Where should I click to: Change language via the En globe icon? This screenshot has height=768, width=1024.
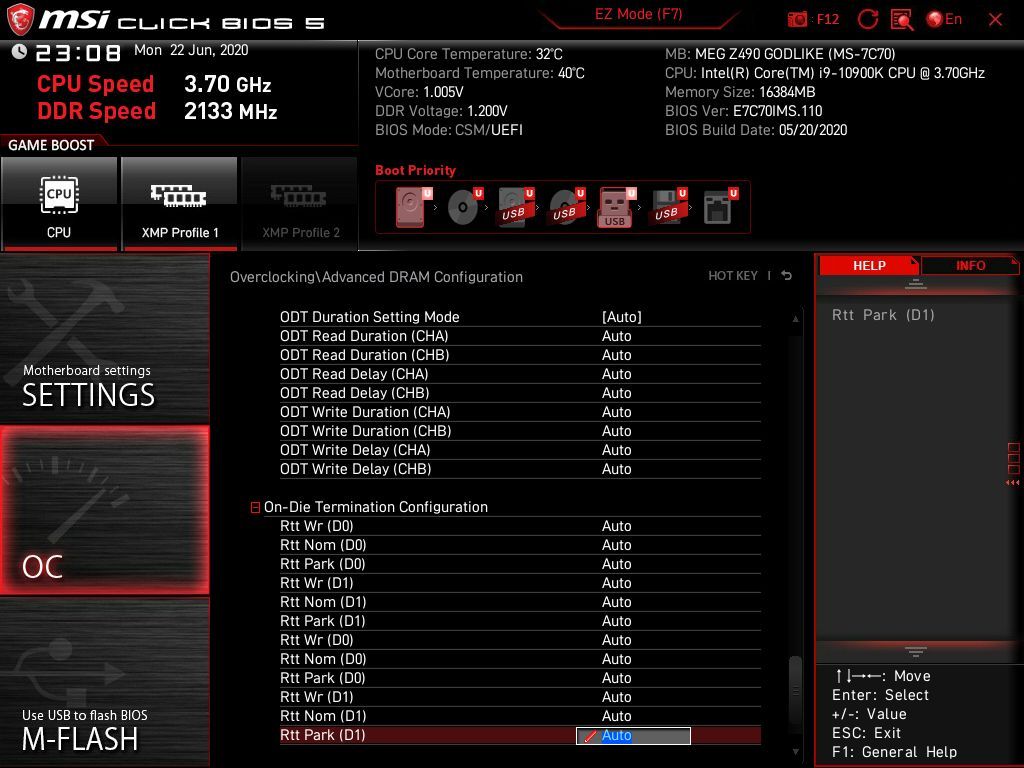point(944,19)
